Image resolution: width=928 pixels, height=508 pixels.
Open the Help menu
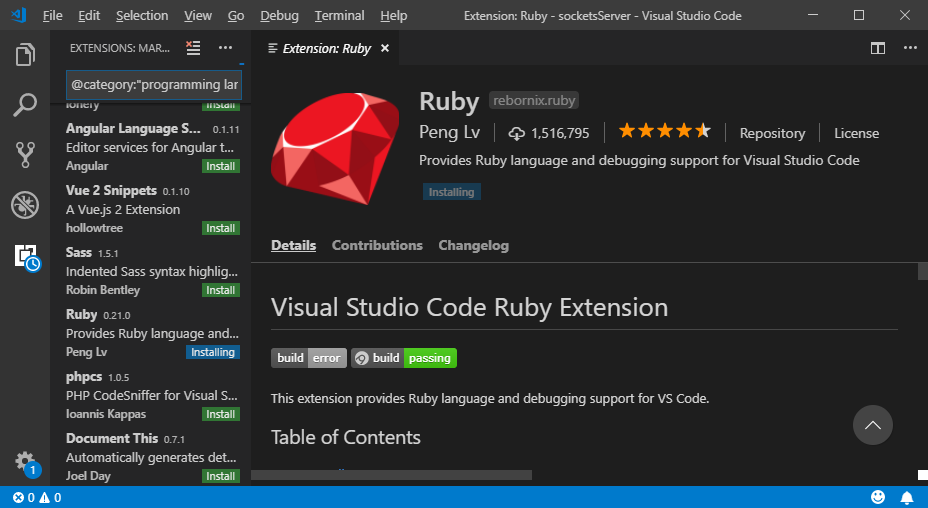394,15
